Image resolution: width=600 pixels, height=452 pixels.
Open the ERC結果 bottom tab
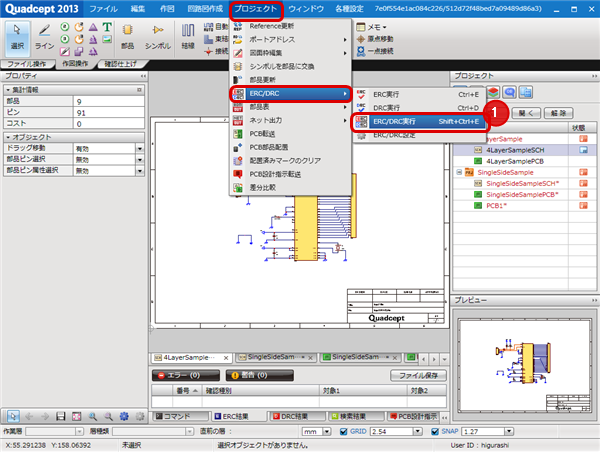(239, 416)
